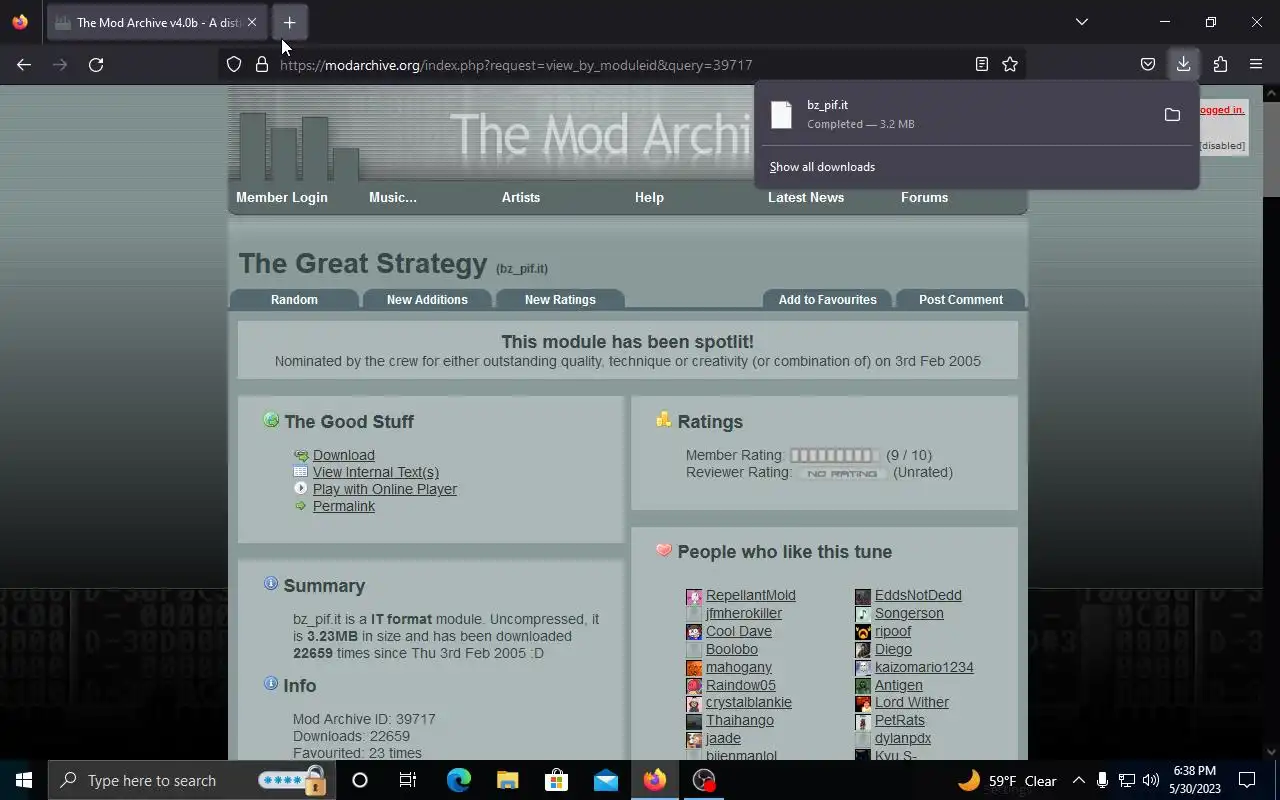Click the mahogany user avatar thumbnail

pos(694,668)
